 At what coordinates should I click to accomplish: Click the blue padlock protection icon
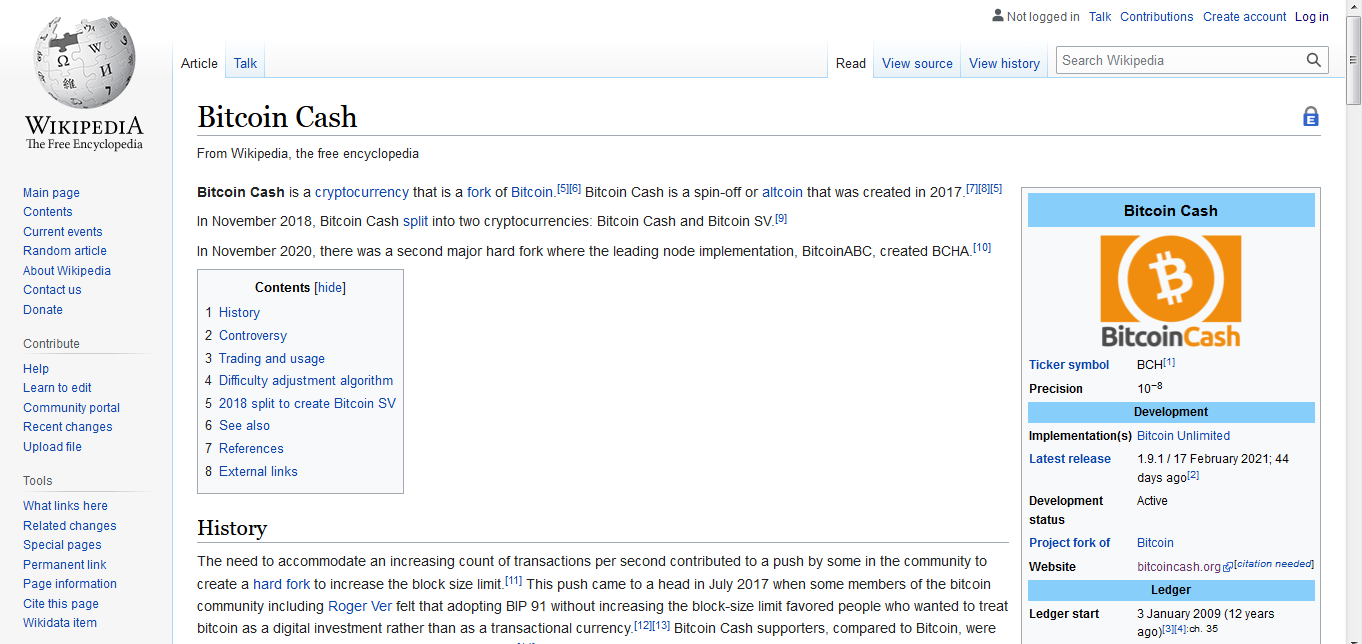click(x=1311, y=117)
